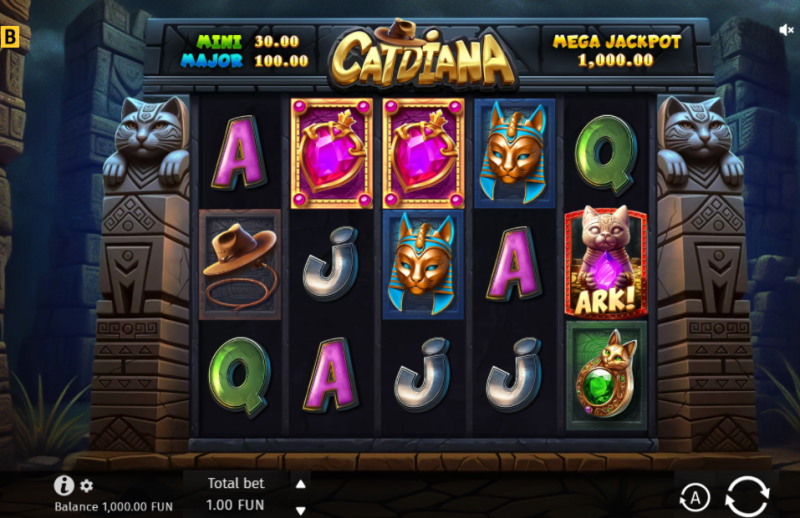800x518 pixels.
Task: Click the Balance 1,000.00 FUN text
Action: pos(113,507)
